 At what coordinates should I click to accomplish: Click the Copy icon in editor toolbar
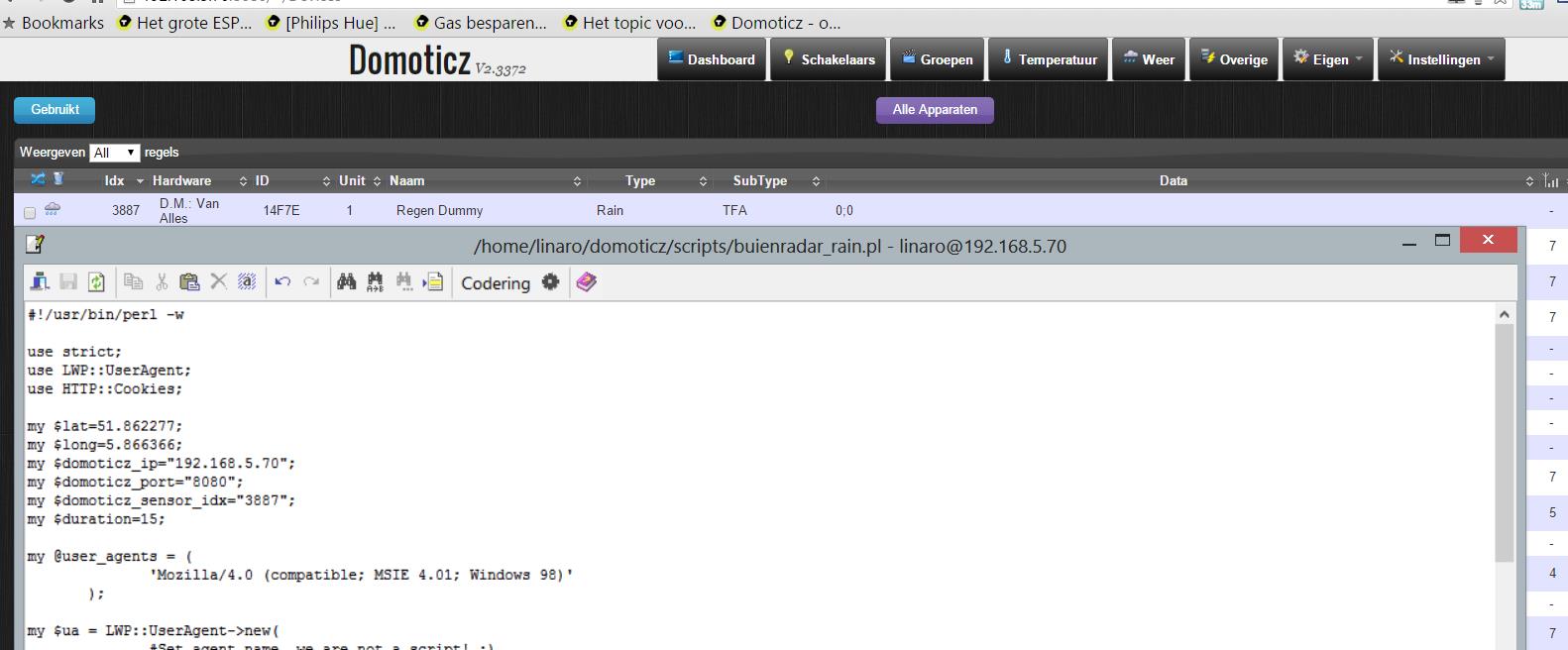[133, 282]
